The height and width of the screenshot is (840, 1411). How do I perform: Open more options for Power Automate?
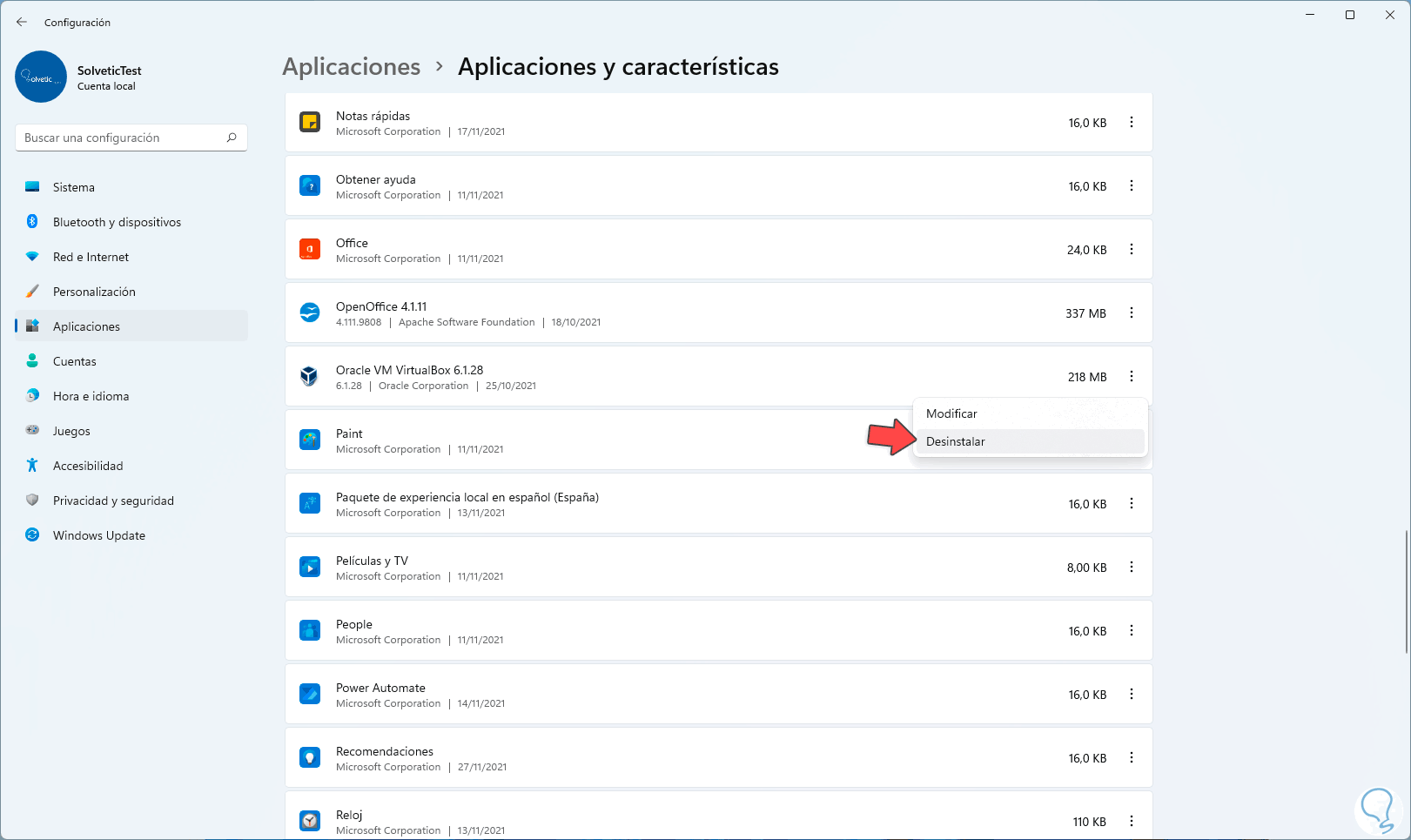pos(1132,694)
